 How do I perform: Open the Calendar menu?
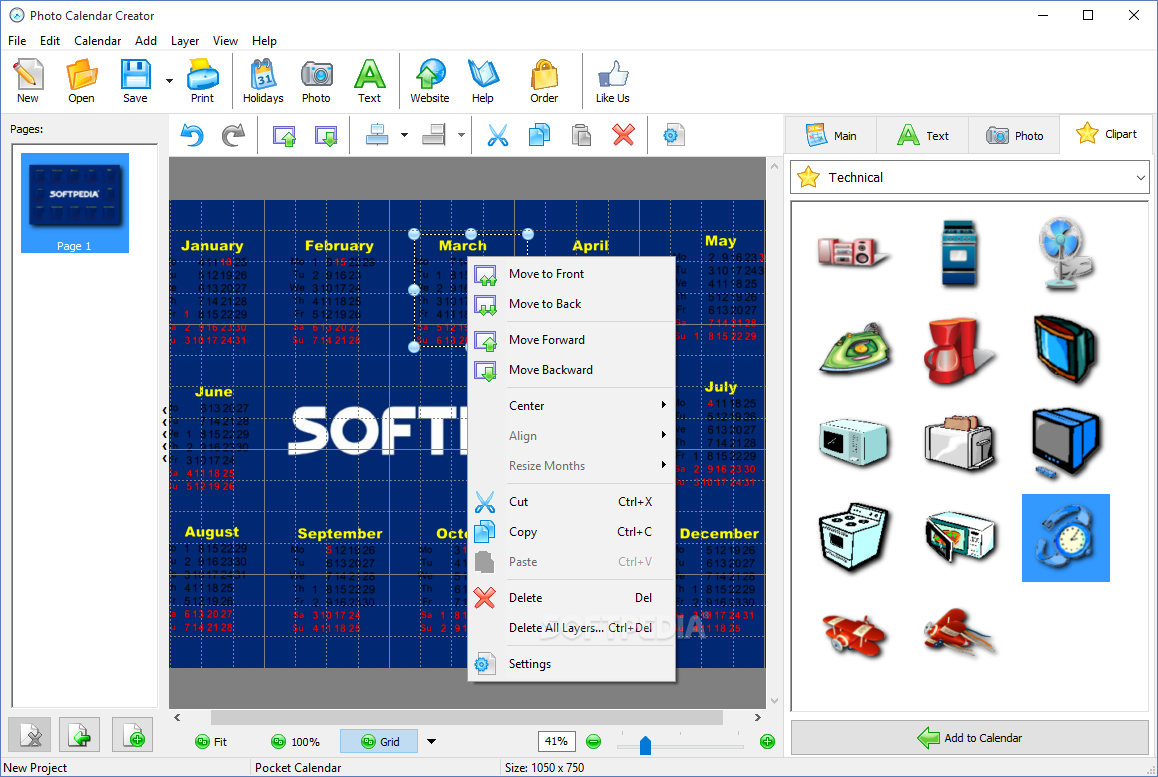(97, 41)
